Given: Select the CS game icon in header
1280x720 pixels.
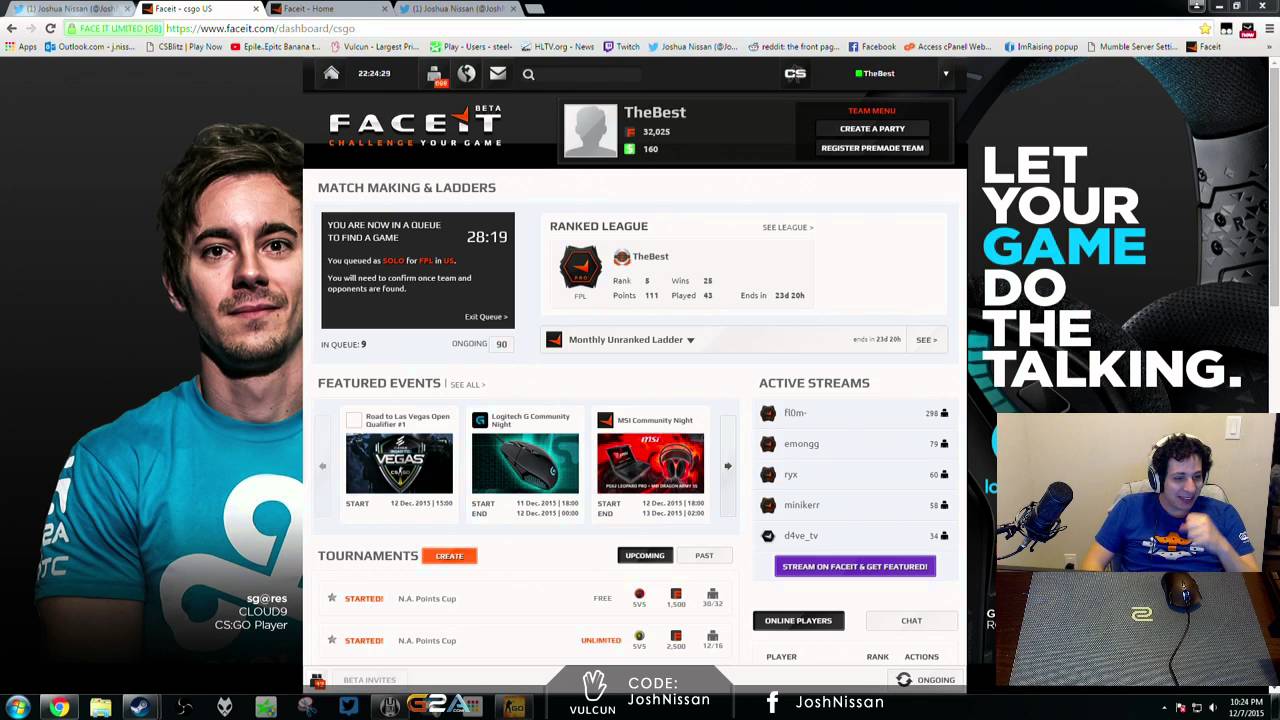Looking at the screenshot, I should click(x=795, y=73).
